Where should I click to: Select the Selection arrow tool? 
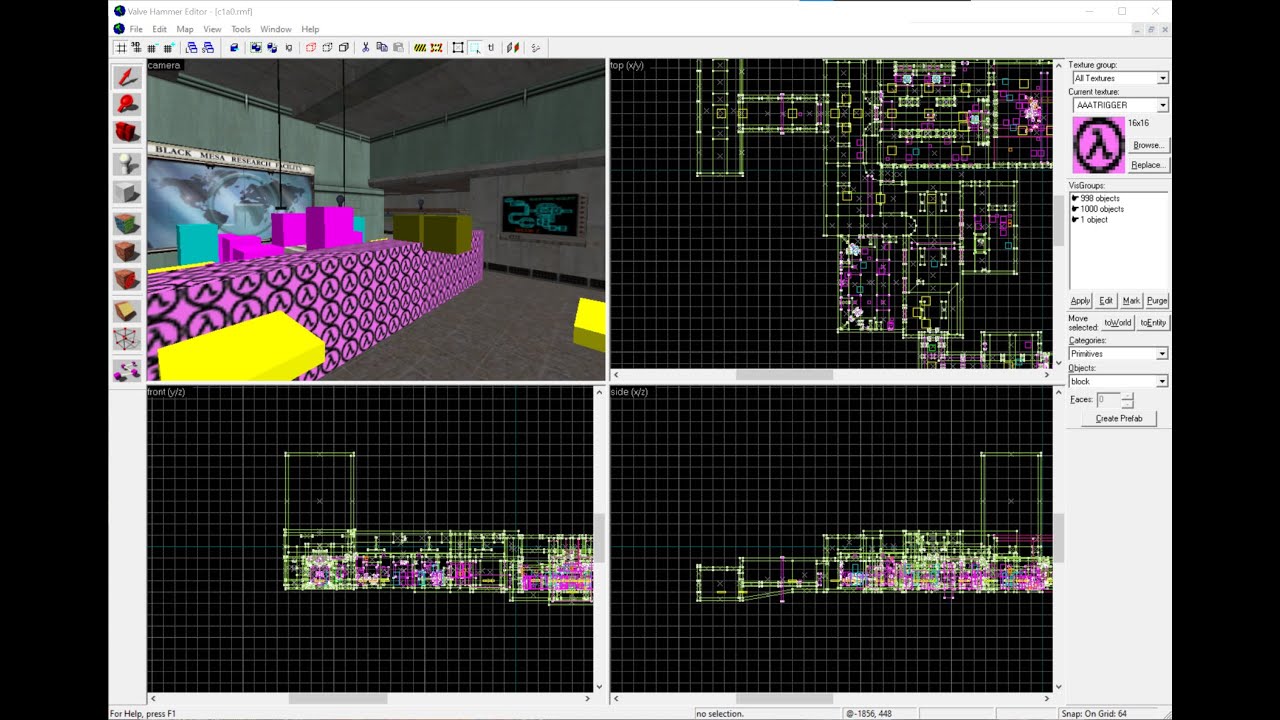[127, 76]
